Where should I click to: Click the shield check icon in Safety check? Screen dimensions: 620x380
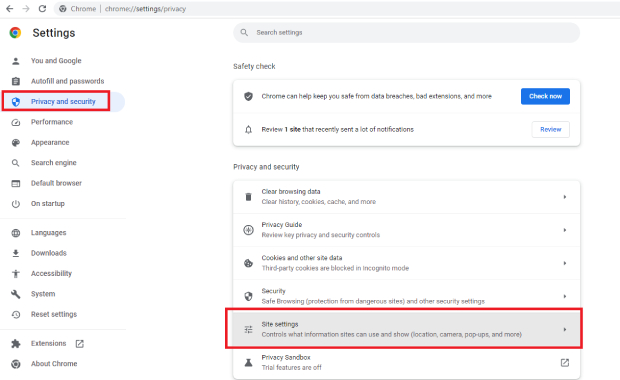(x=248, y=96)
